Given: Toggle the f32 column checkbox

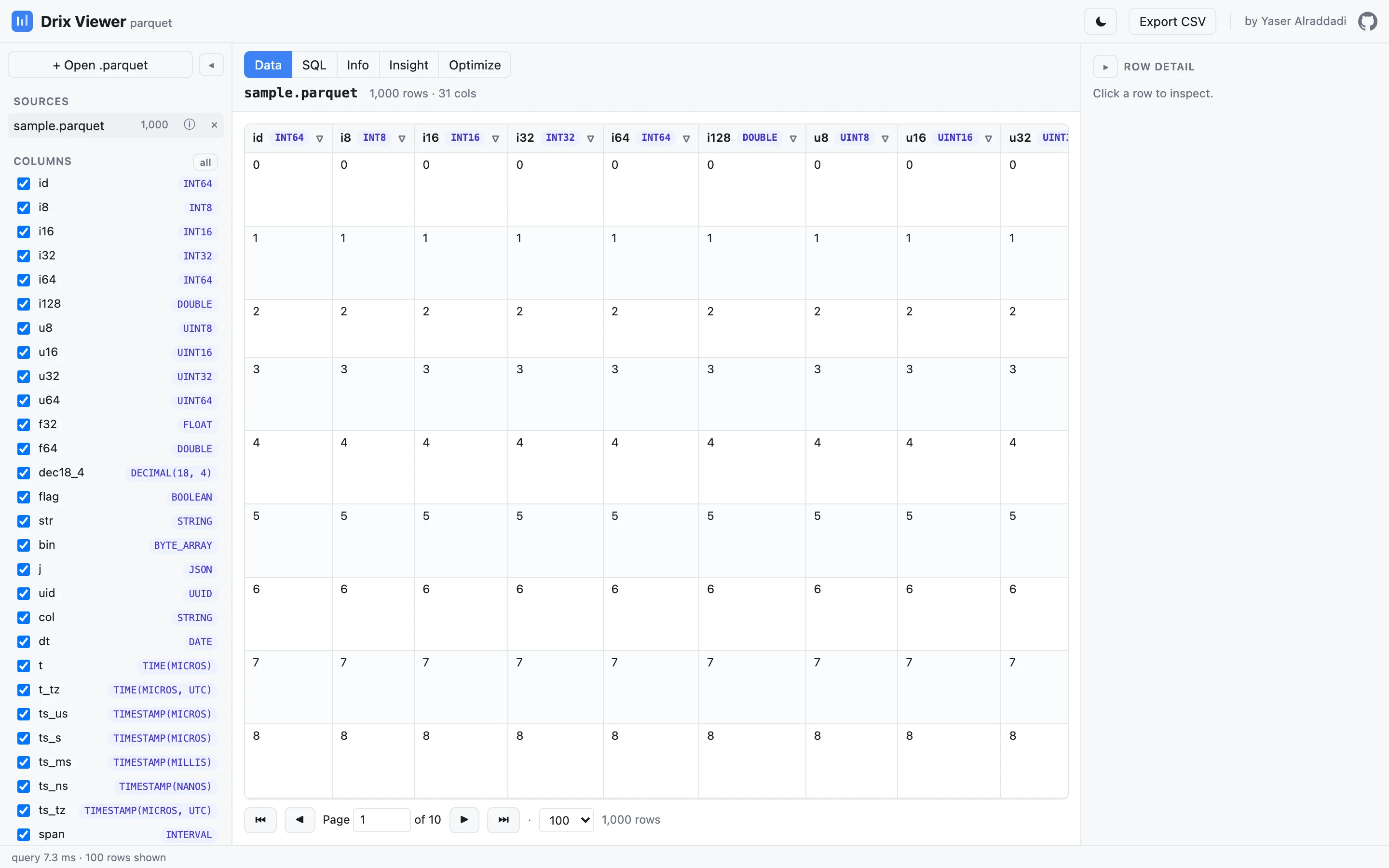Looking at the screenshot, I should pos(24,425).
